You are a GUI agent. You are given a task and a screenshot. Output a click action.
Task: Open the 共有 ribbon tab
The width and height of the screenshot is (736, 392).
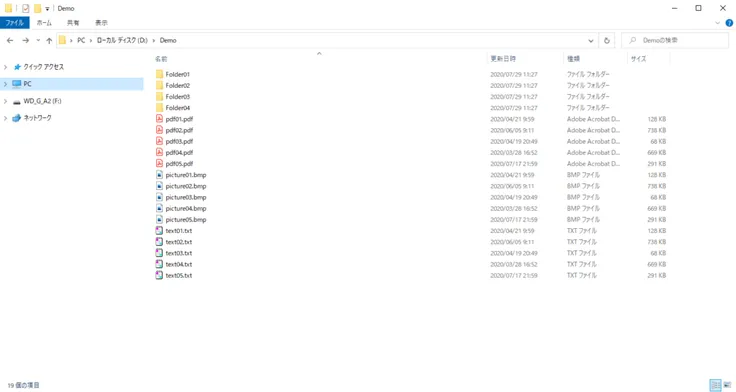[x=73, y=23]
